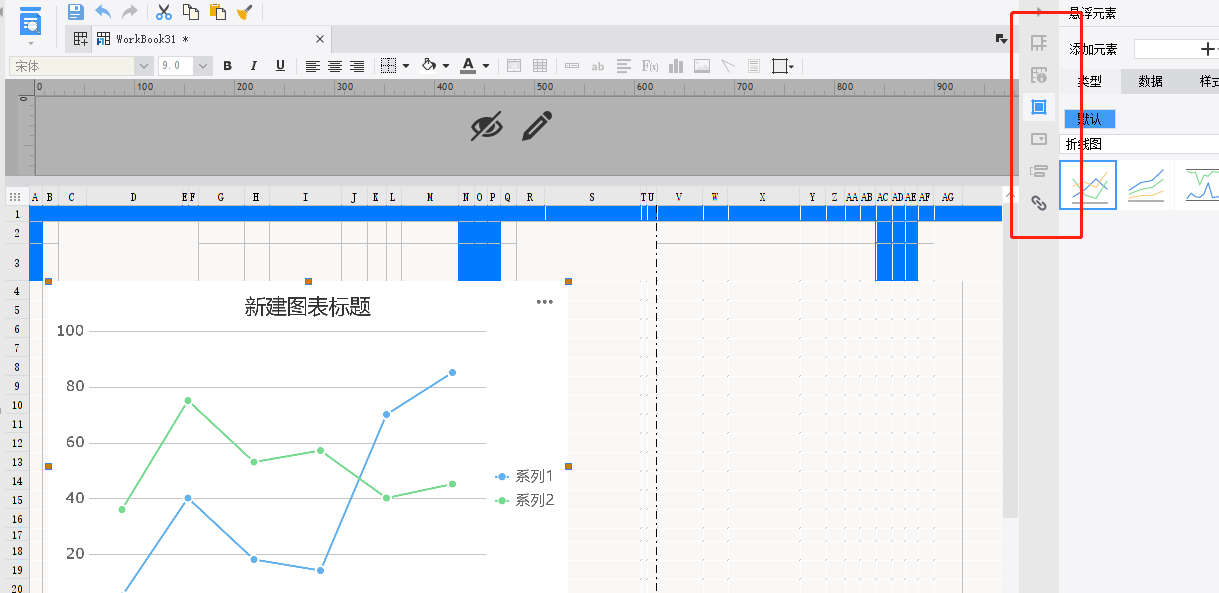Save the workbook with the floppy icon
This screenshot has width=1219, height=593.
(x=75, y=12)
